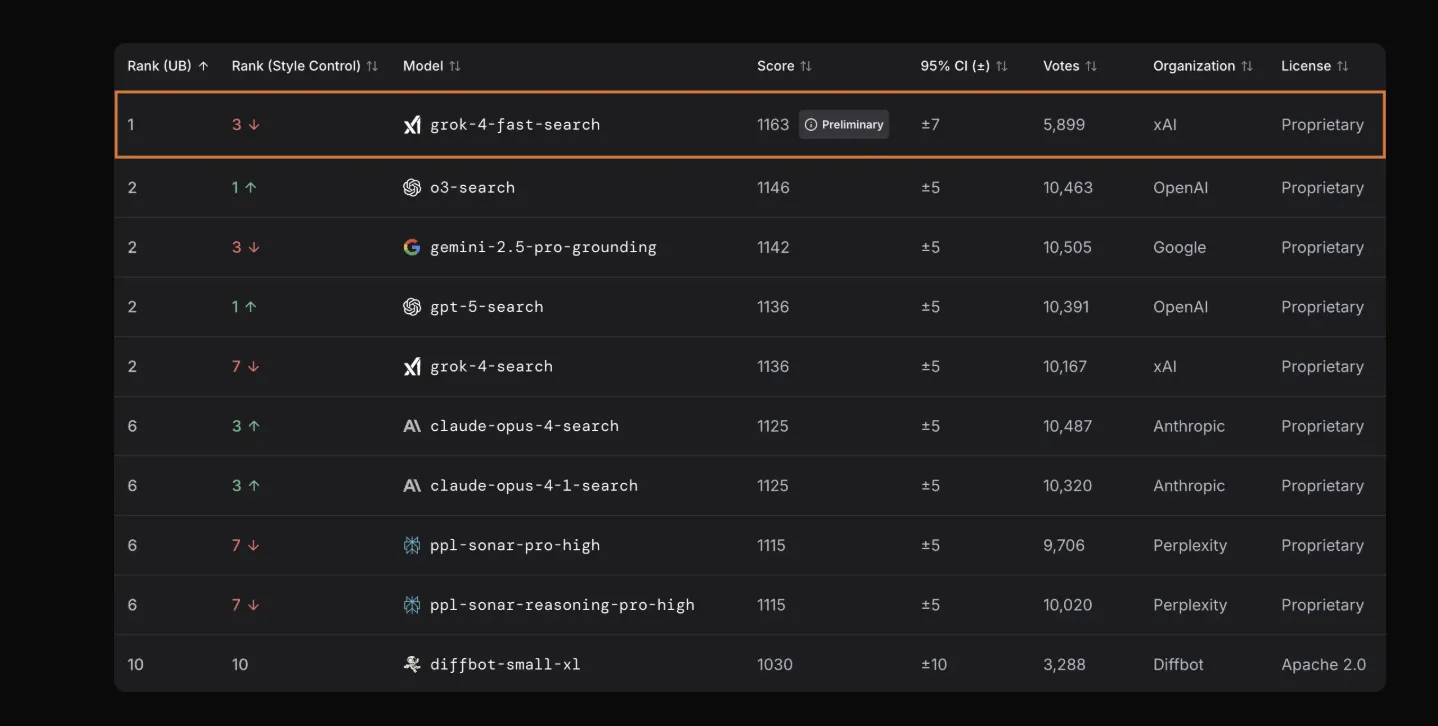Select the ppl-sonar-reasoning-pro-high row name
This screenshot has height=726, width=1438.
561,605
